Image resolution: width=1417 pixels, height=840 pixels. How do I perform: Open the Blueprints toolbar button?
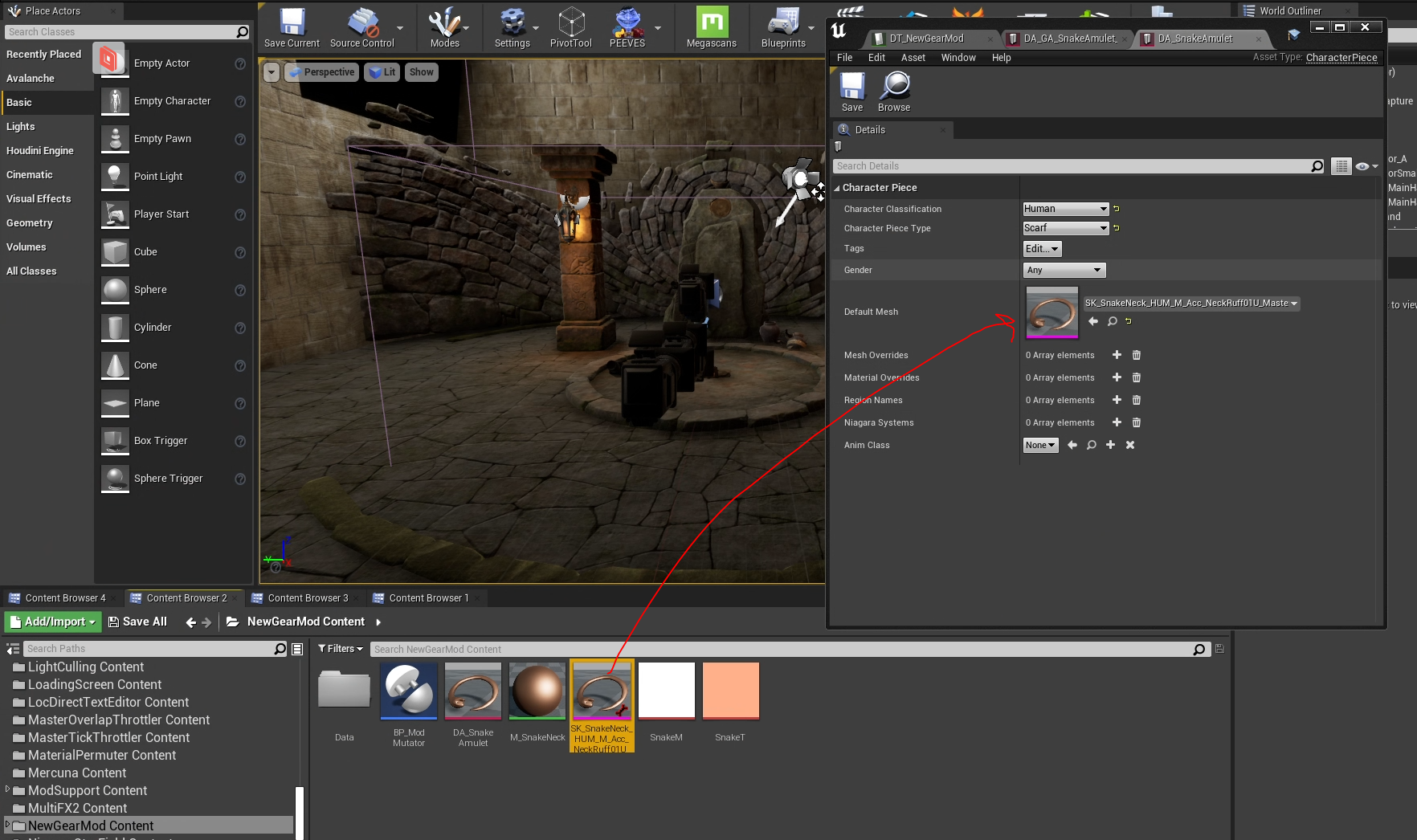pyautogui.click(x=783, y=28)
